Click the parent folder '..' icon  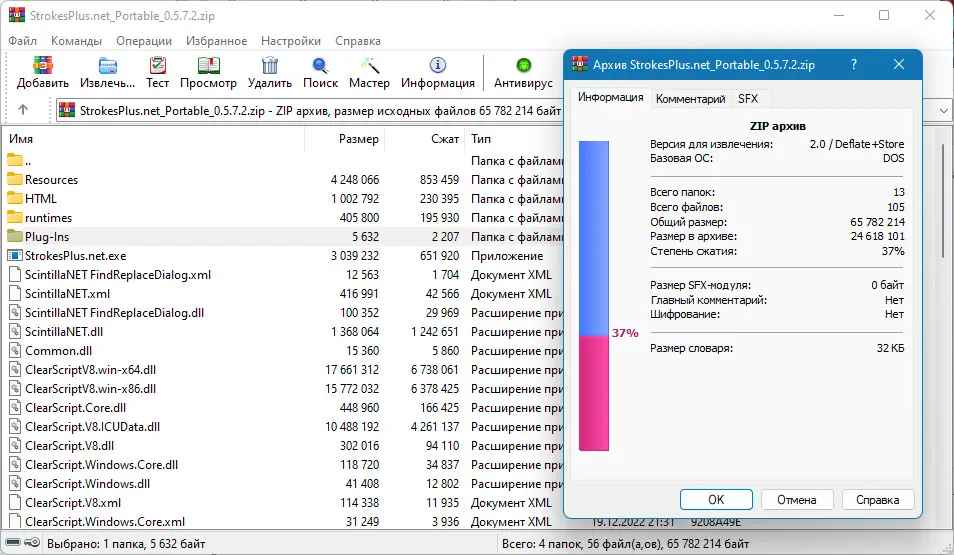15,161
